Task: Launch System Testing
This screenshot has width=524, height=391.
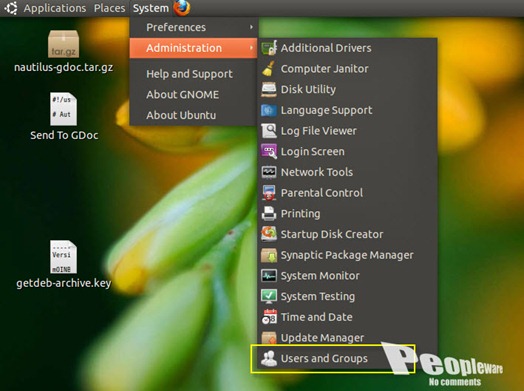Action: [x=348, y=296]
